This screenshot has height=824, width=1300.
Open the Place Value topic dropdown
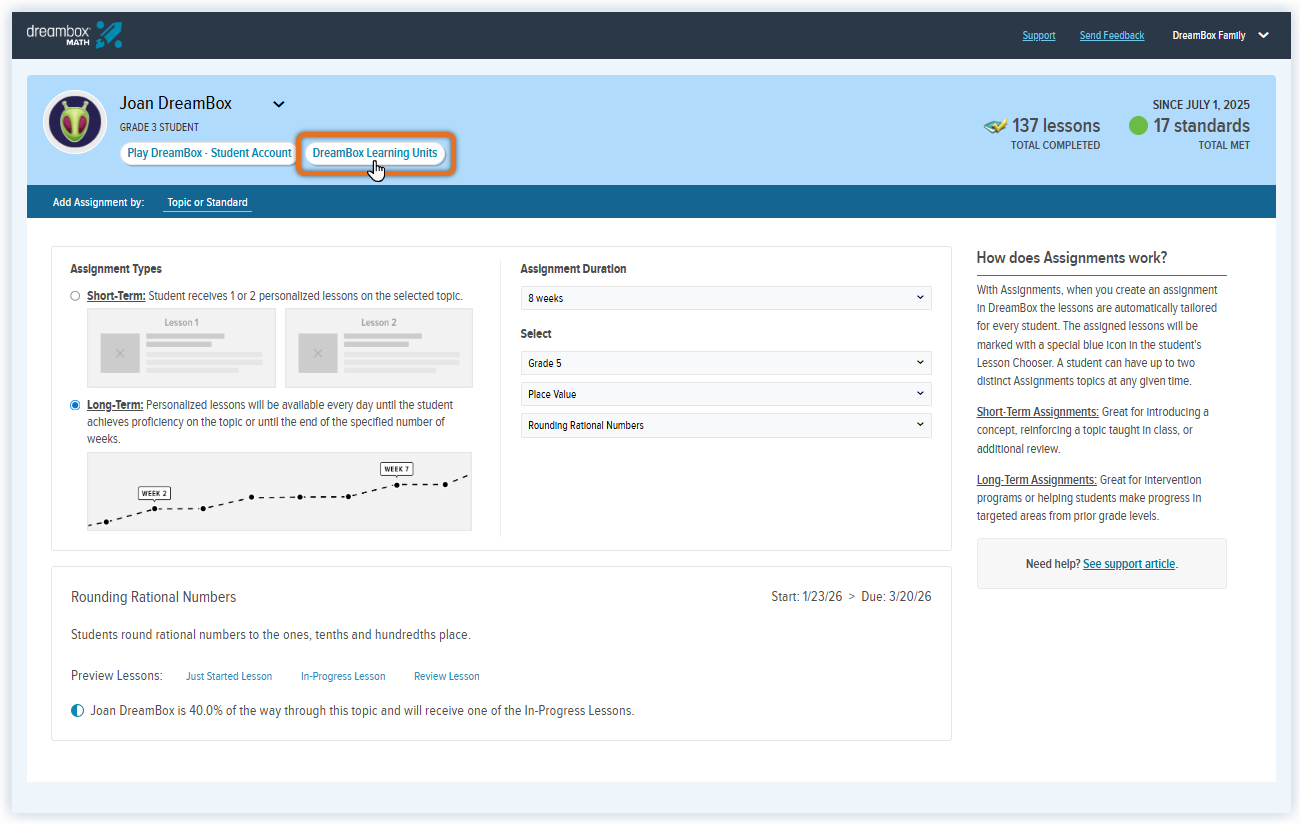[726, 394]
